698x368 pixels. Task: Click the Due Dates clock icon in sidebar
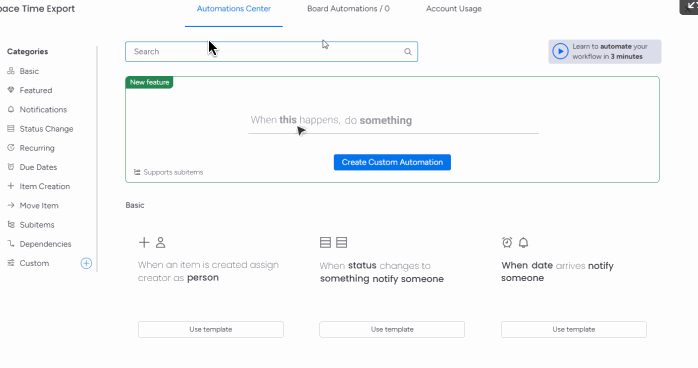click(11, 167)
